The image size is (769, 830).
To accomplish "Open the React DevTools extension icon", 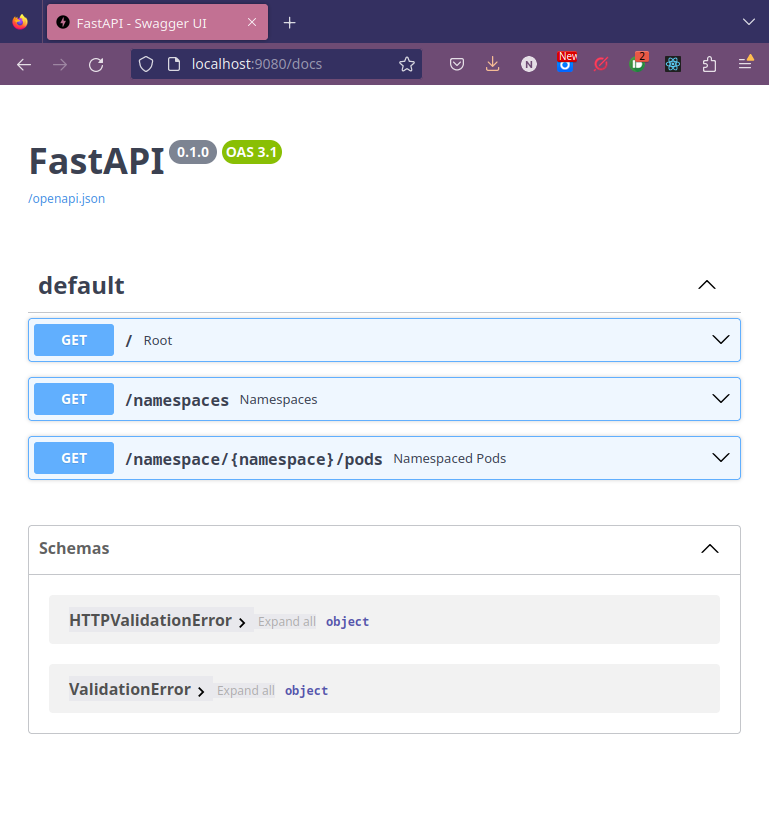I will (x=673, y=64).
